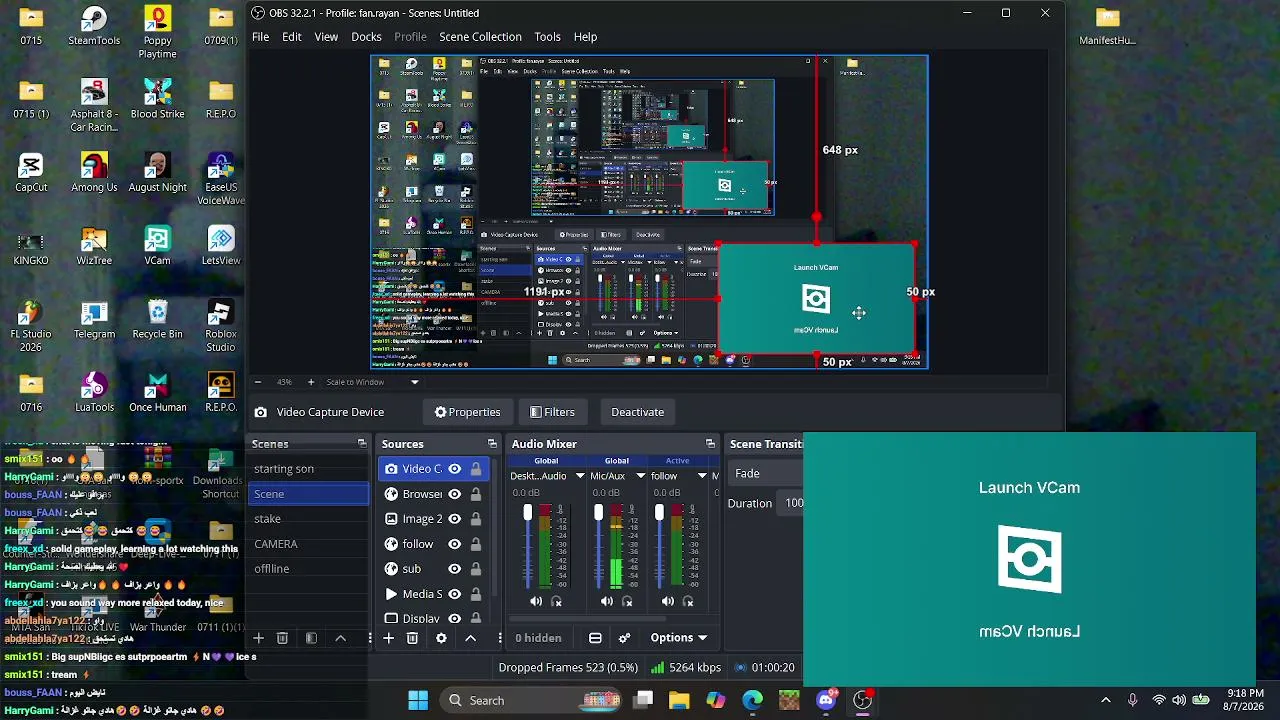The image size is (1280, 720).
Task: Toggle visibility of the follow source
Action: [x=454, y=544]
